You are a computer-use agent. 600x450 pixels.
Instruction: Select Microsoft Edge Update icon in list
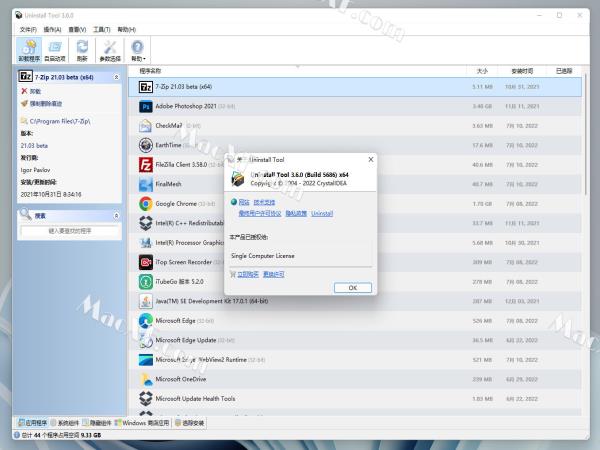click(x=146, y=341)
